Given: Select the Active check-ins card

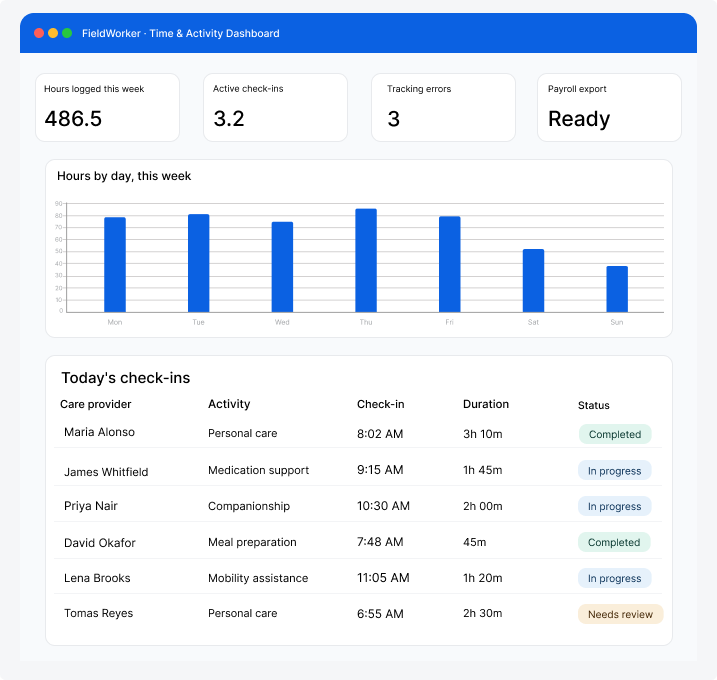Looking at the screenshot, I should 275,107.
